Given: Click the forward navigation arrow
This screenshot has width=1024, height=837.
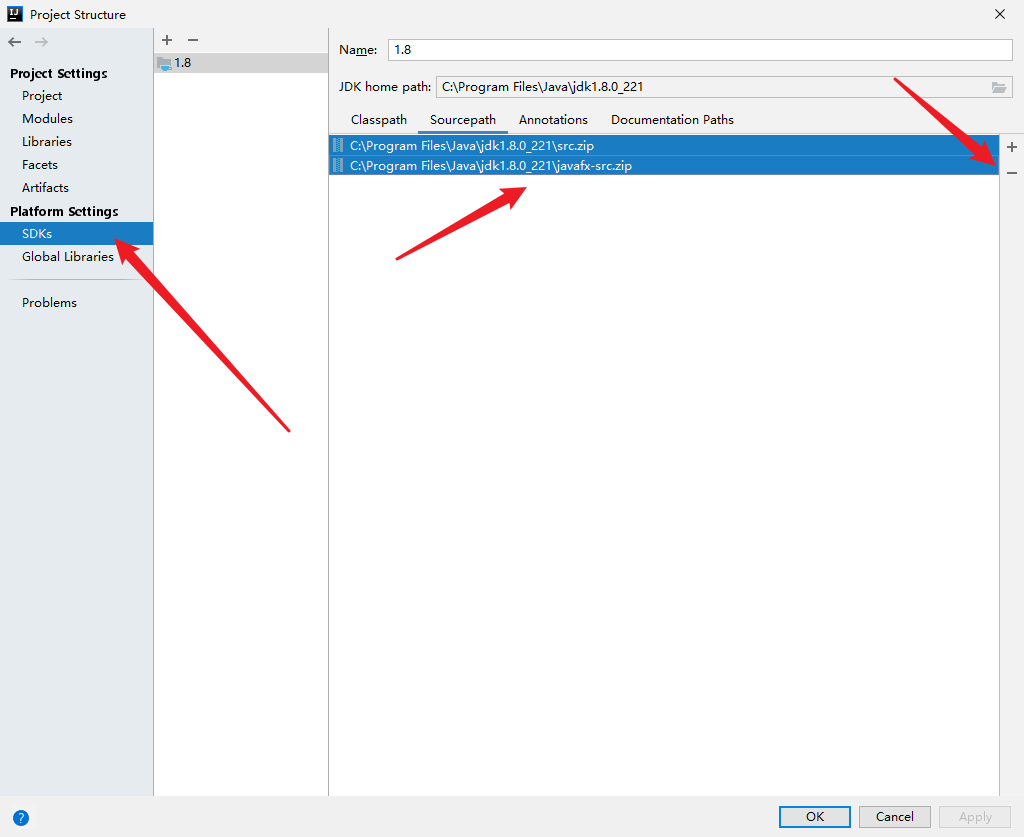Looking at the screenshot, I should 41,42.
